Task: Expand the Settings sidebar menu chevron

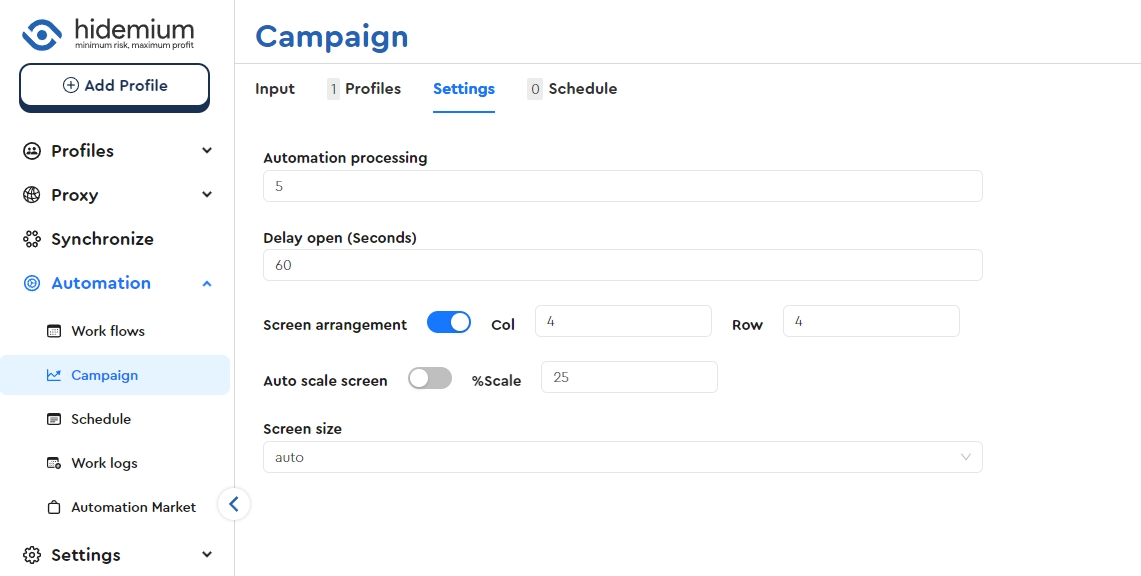Action: click(x=207, y=555)
